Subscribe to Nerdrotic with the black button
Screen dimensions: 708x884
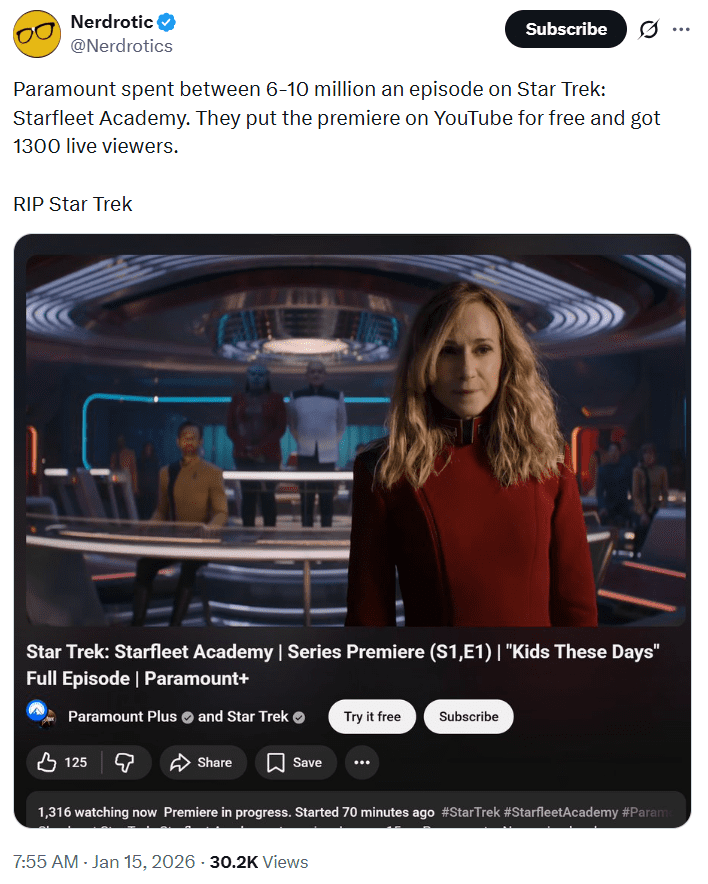pos(565,29)
